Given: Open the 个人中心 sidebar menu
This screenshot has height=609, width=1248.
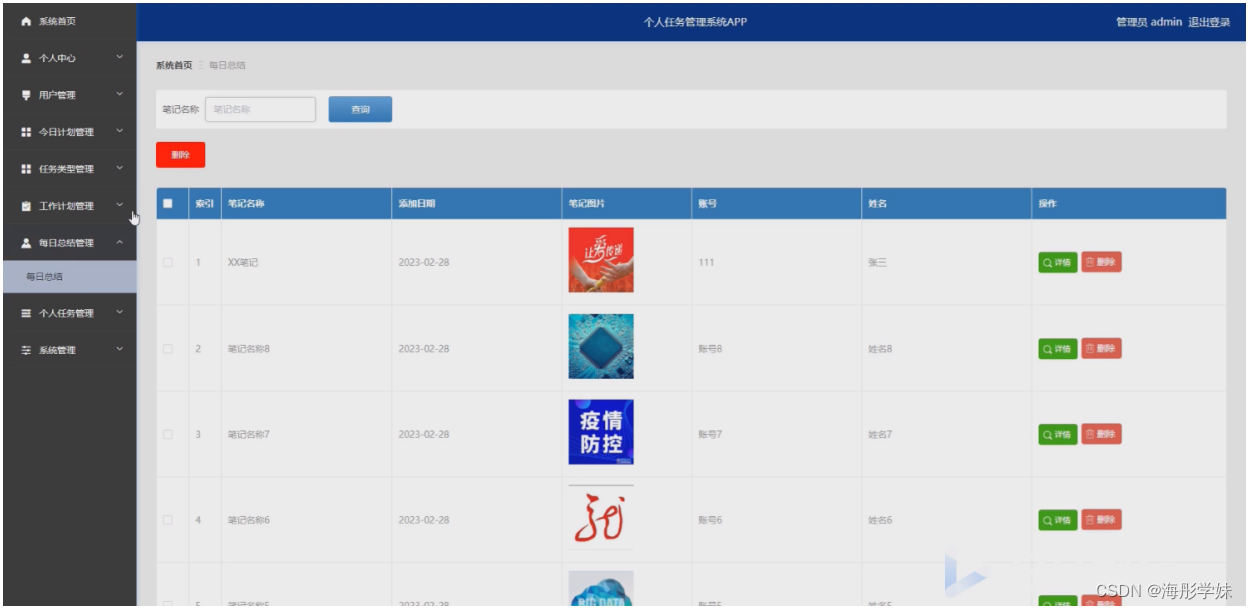Looking at the screenshot, I should coord(70,58).
